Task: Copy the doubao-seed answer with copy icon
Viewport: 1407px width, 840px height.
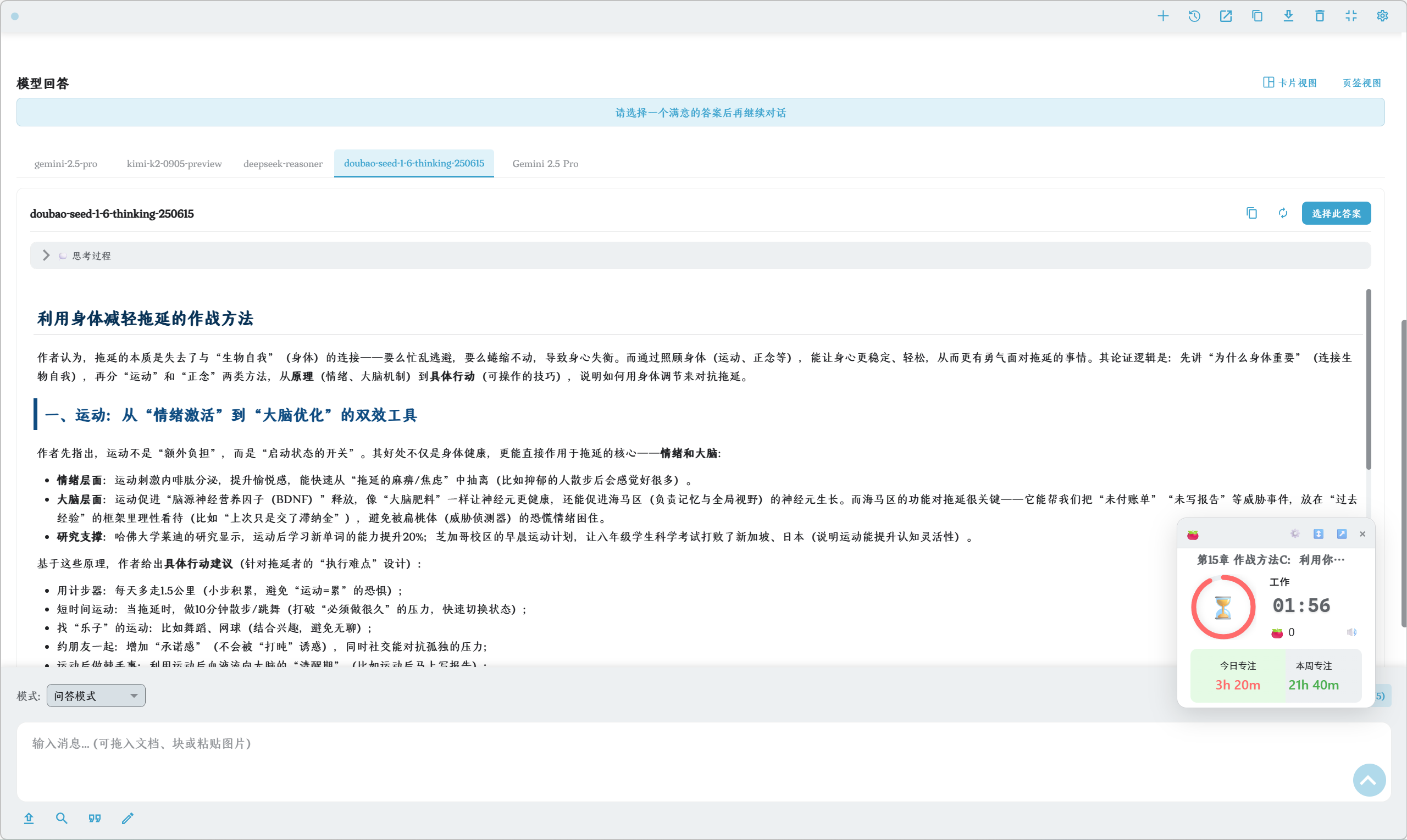Action: 1251,213
